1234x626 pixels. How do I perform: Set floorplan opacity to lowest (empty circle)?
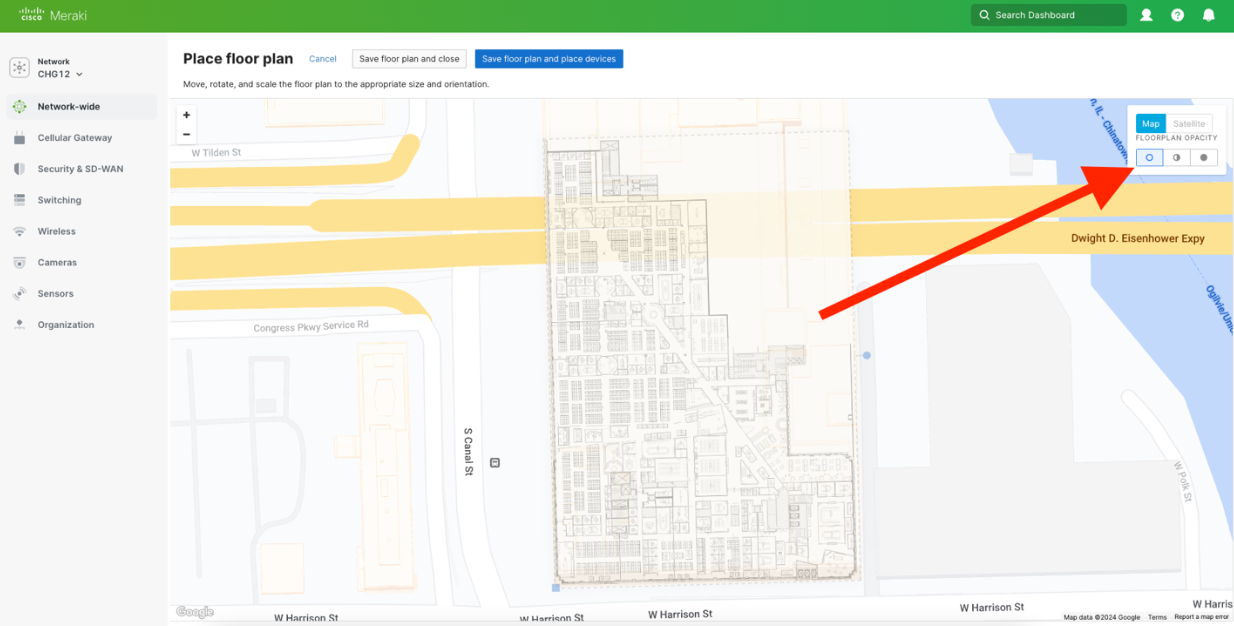1149,157
